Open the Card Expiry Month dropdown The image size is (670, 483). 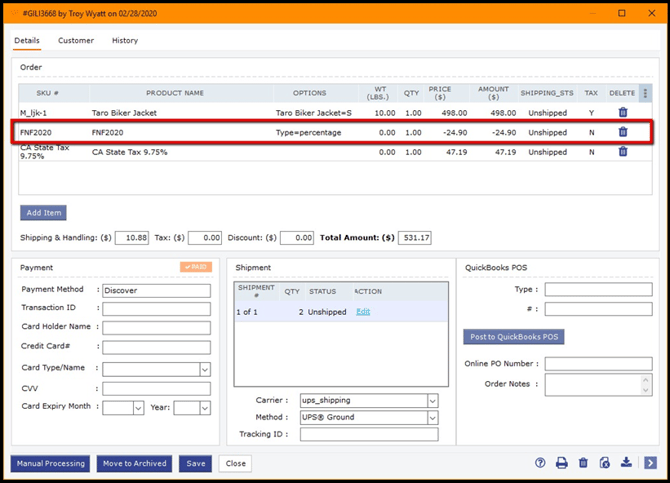point(138,408)
